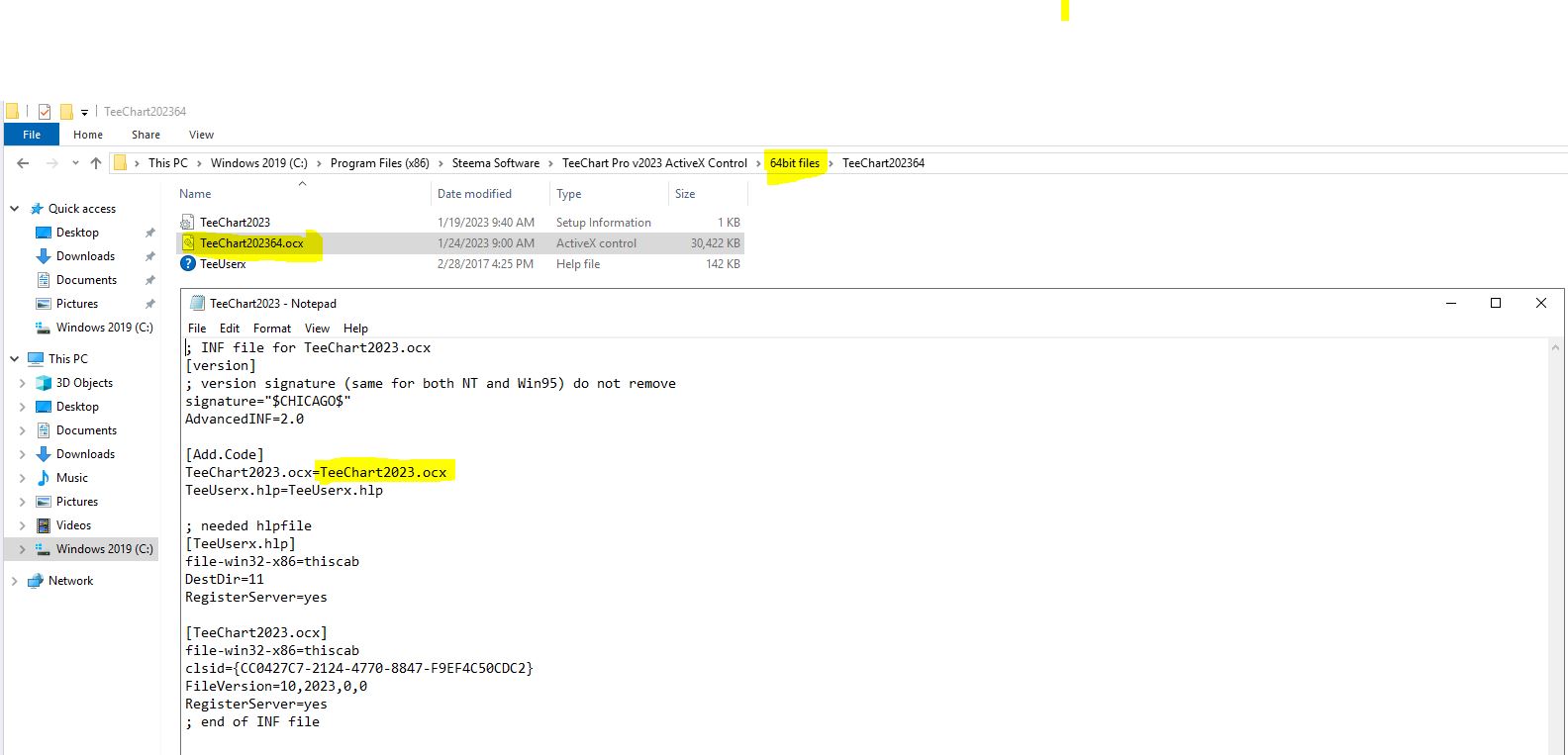Expand Documents node under This PC
Image resolution: width=1568 pixels, height=755 pixels.
pyautogui.click(x=23, y=430)
